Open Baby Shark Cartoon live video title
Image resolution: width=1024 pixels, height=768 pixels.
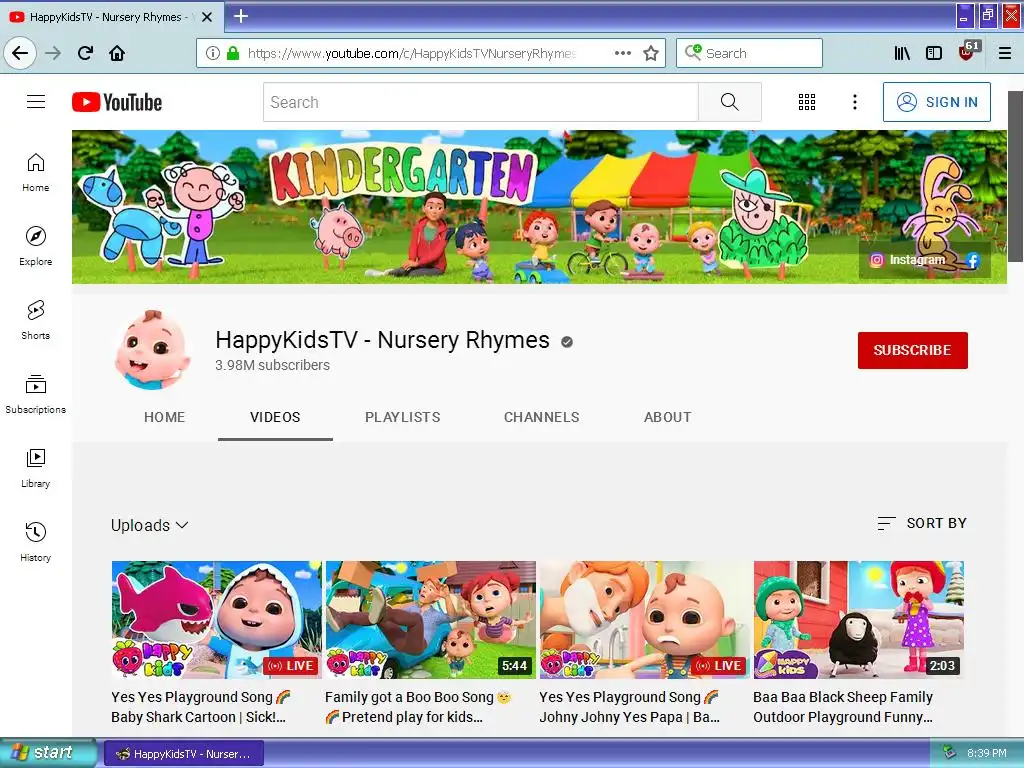tap(199, 707)
